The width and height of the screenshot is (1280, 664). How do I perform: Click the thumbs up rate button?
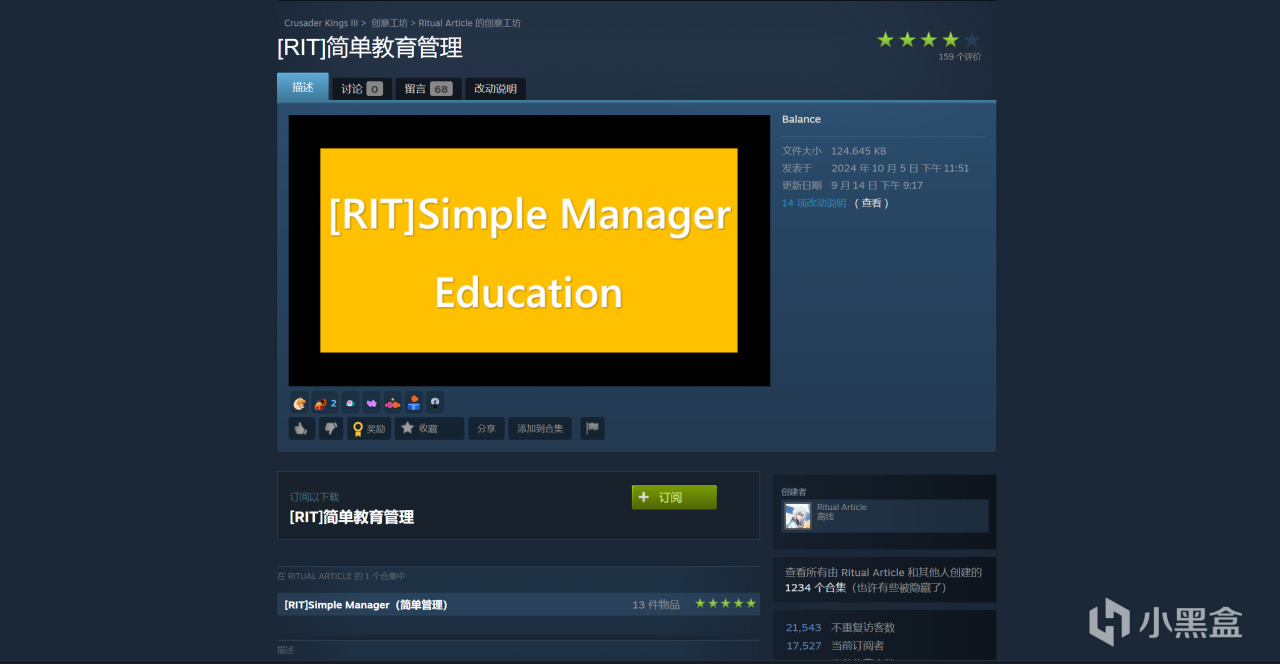tap(302, 429)
